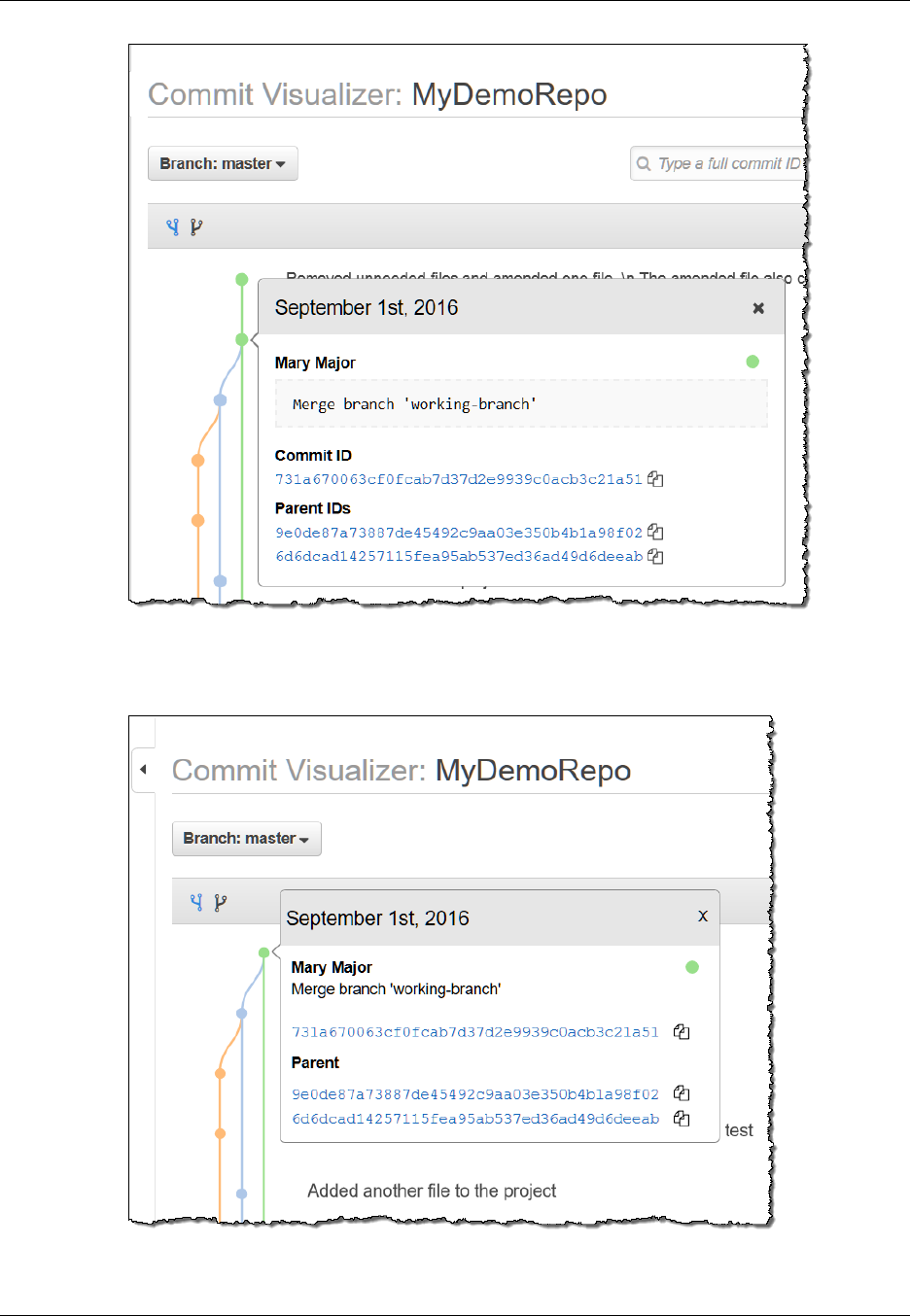Click the dark branch icon in upper toolbar
The width and height of the screenshot is (910, 1316).
tap(196, 227)
